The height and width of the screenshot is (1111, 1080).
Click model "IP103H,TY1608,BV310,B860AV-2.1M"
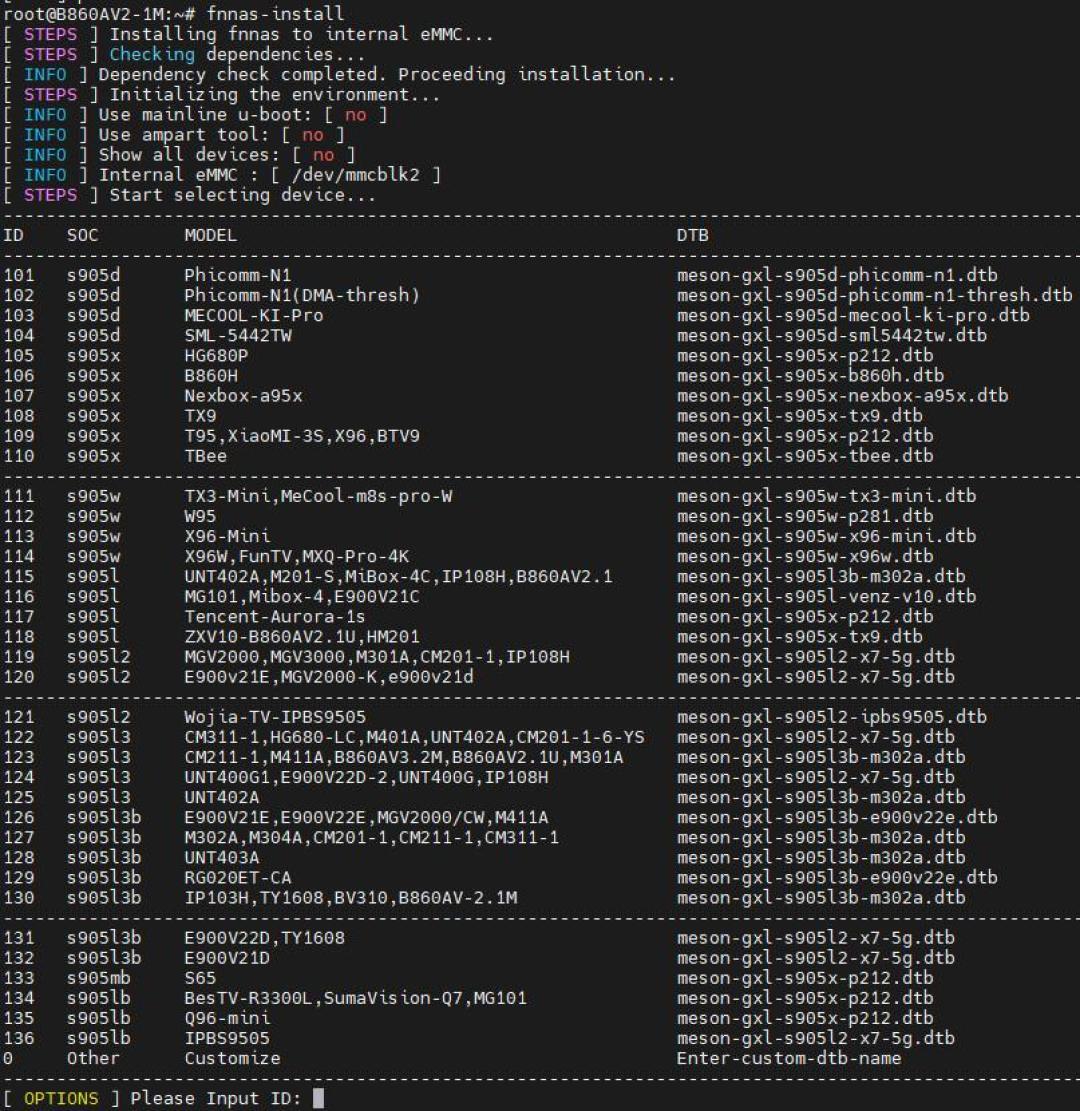coord(350,898)
